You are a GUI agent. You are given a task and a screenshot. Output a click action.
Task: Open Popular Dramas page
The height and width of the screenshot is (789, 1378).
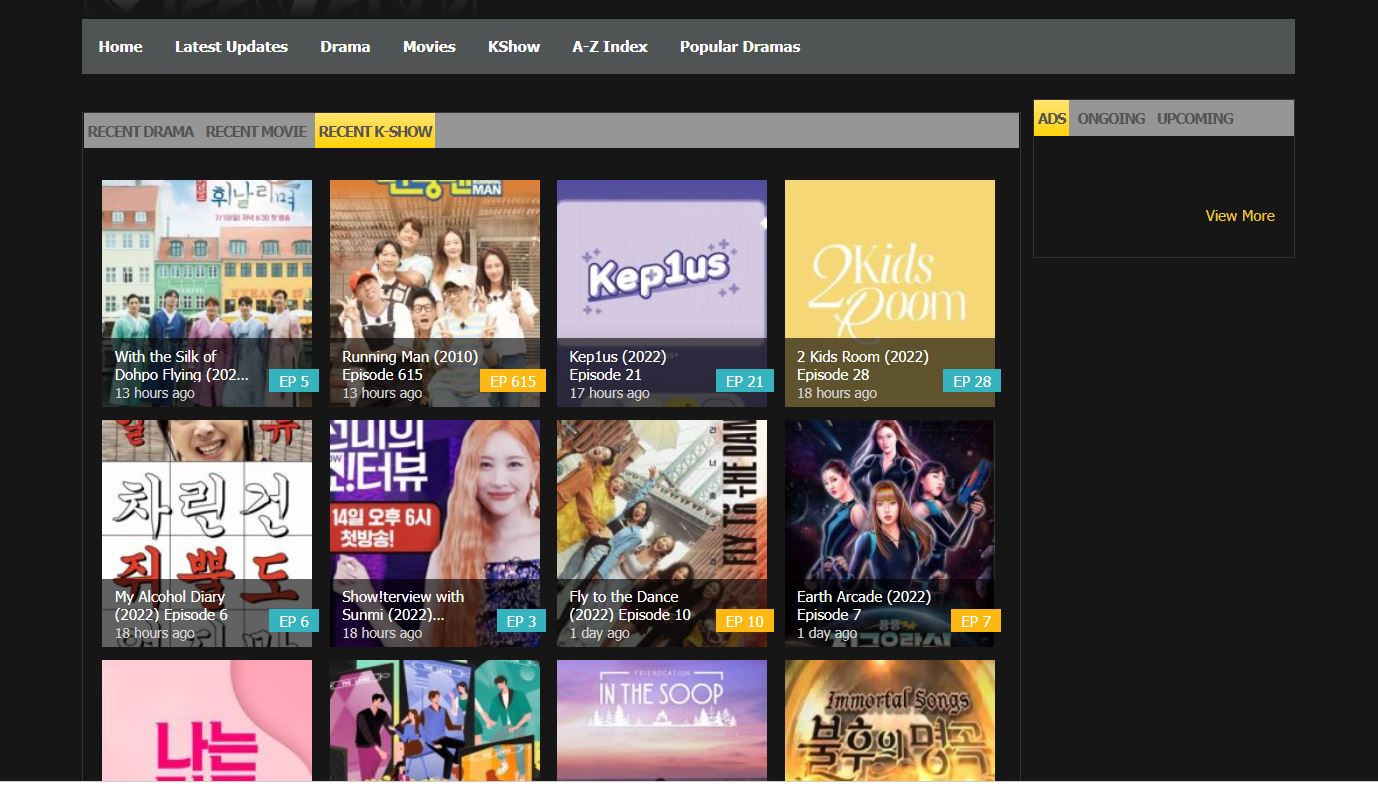point(740,47)
